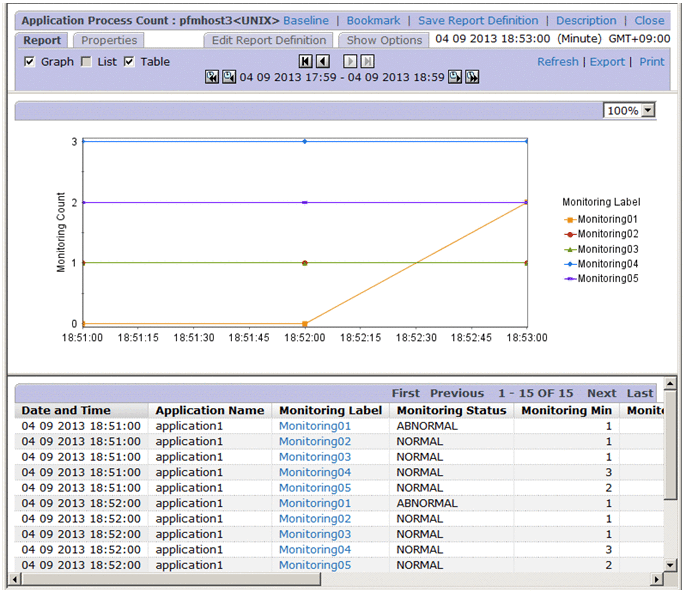Click the last data point navigation icon

[367, 61]
